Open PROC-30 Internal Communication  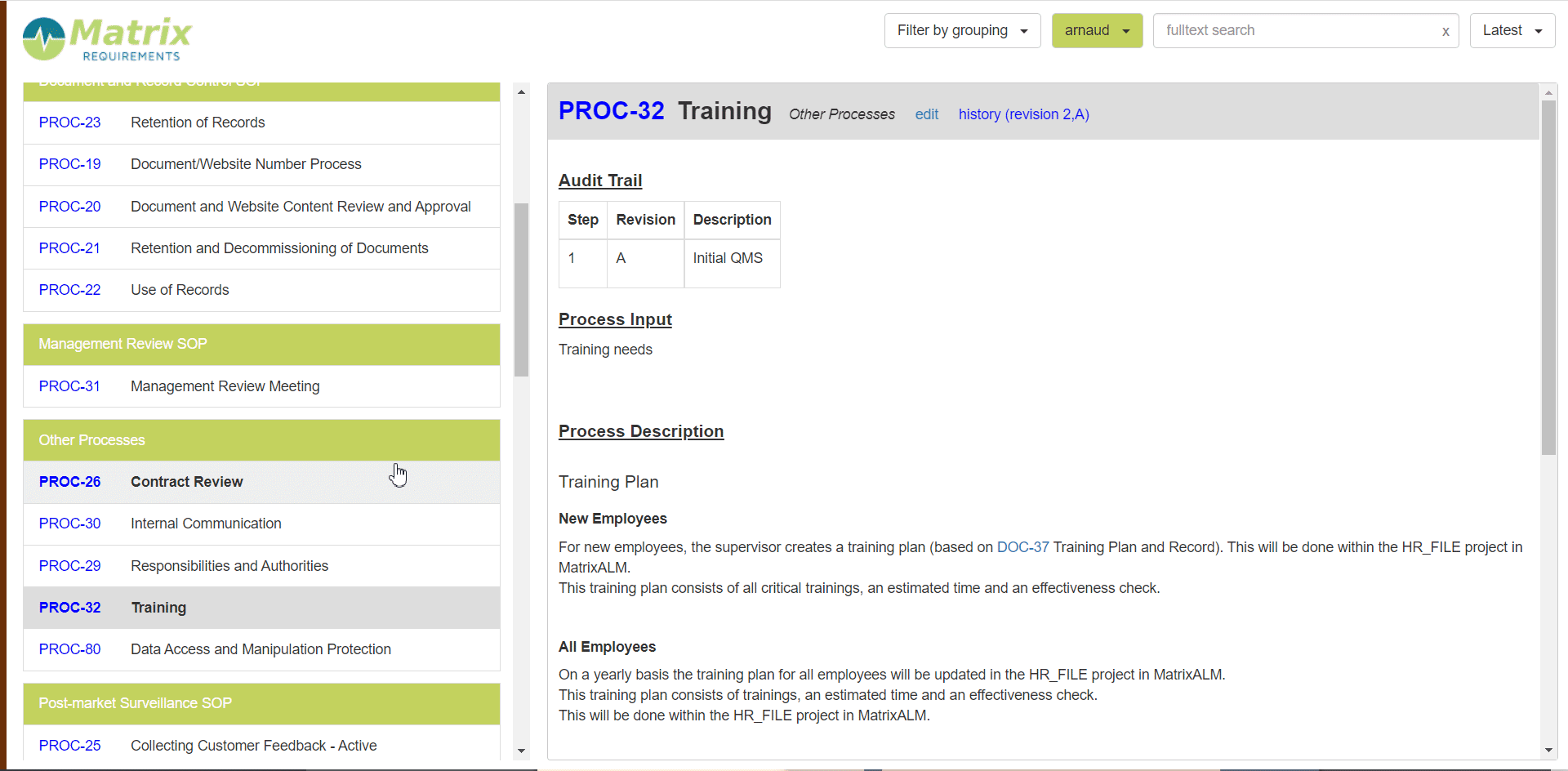(205, 524)
